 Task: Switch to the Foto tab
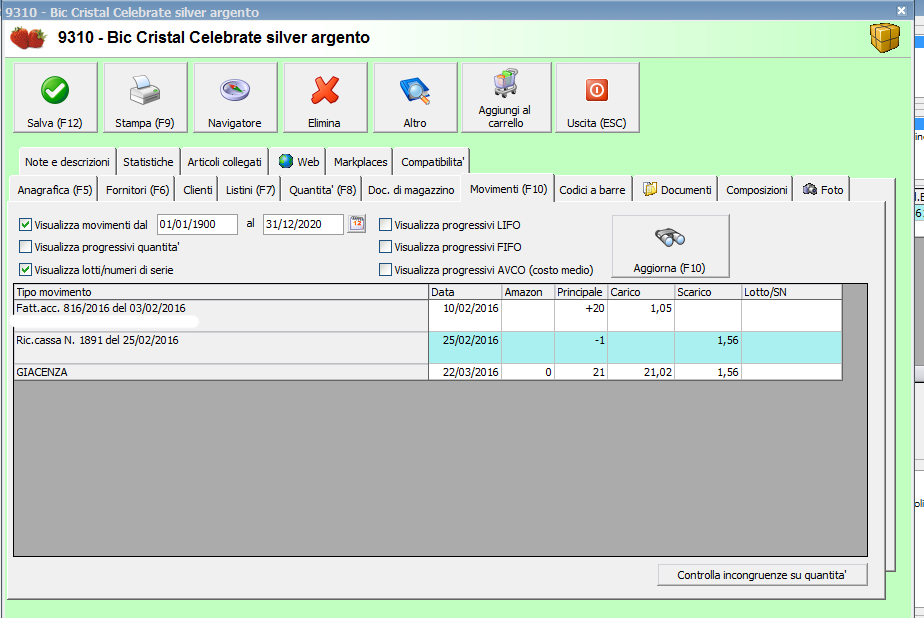(823, 190)
